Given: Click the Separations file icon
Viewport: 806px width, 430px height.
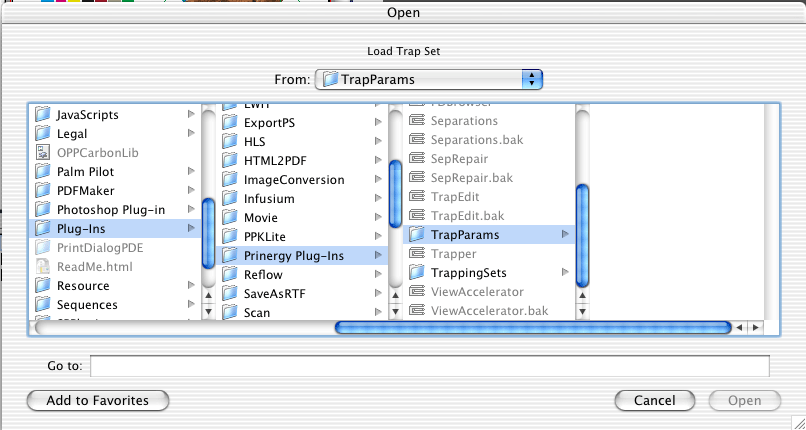Looking at the screenshot, I should [x=417, y=121].
